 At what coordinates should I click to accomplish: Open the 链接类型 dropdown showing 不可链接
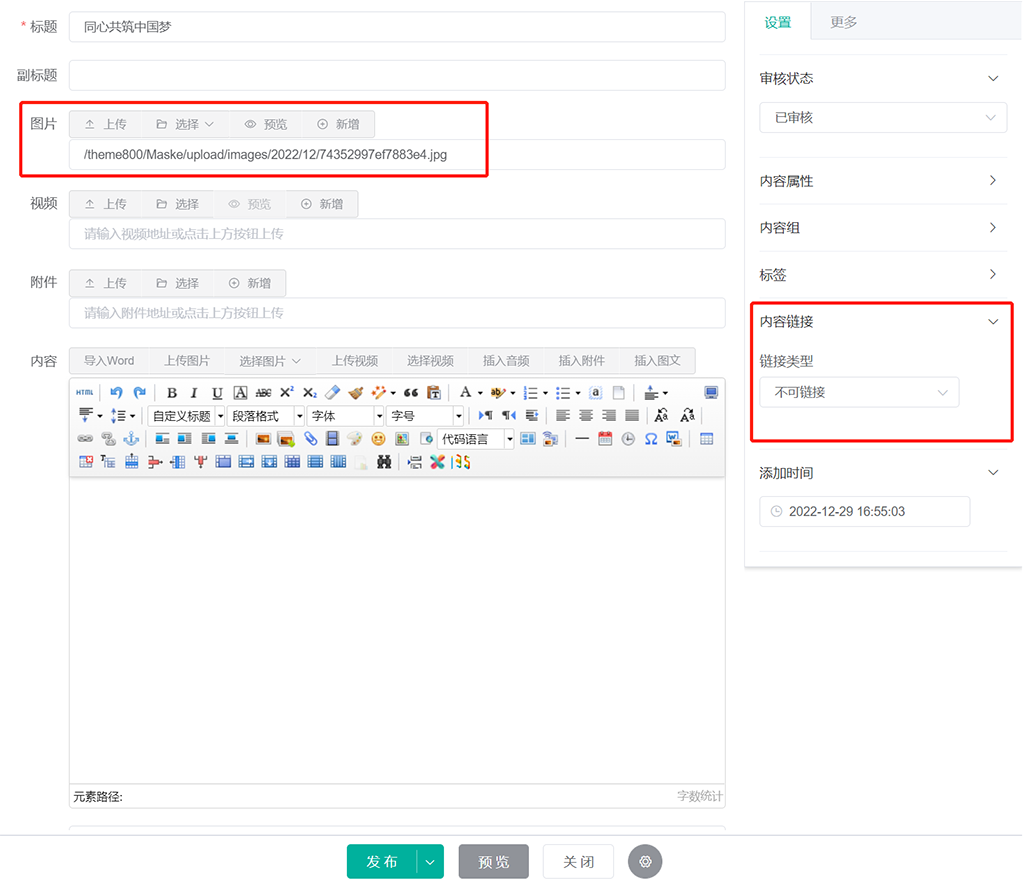859,393
